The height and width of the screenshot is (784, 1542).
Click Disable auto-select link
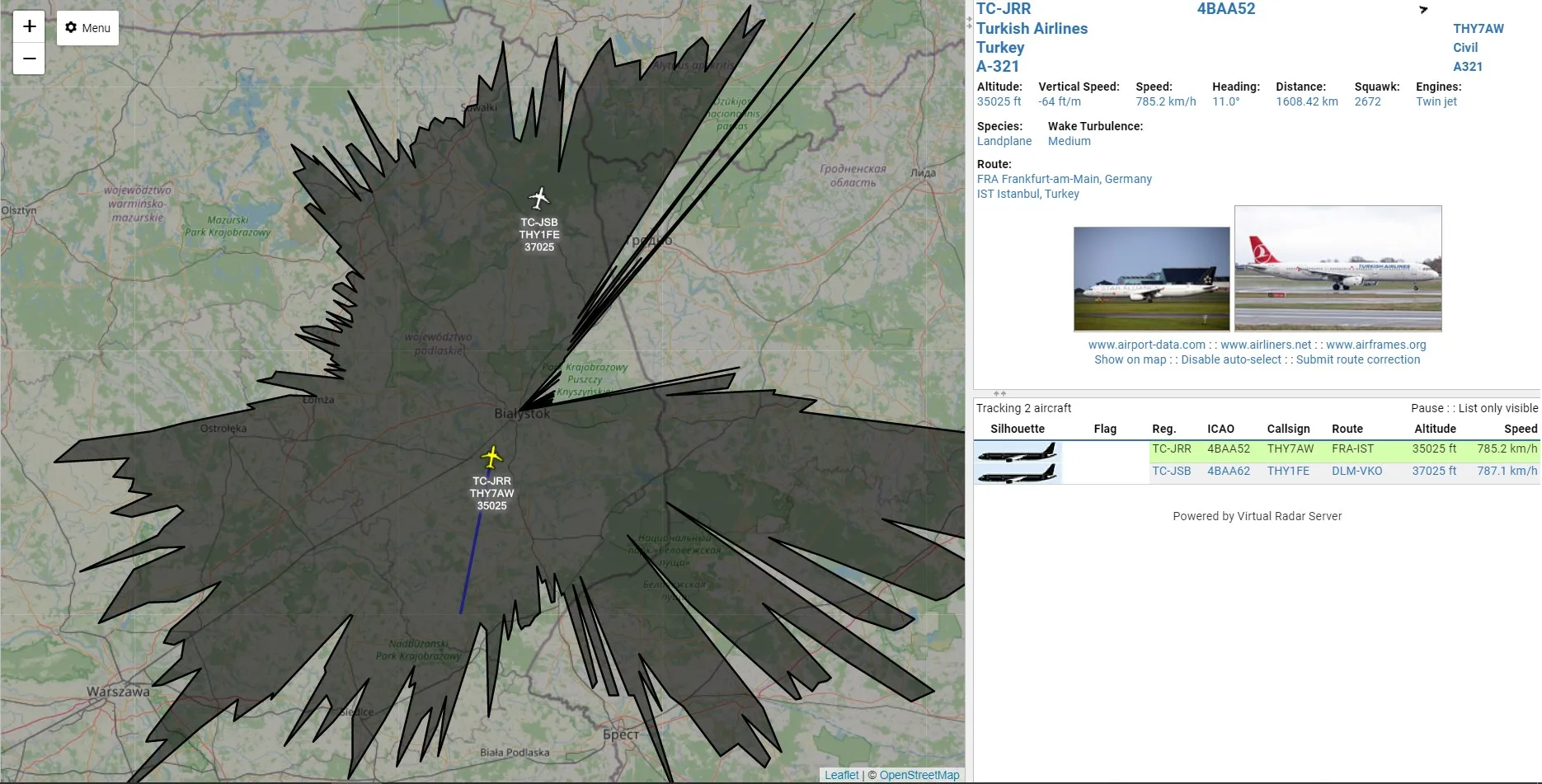pyautogui.click(x=1231, y=359)
